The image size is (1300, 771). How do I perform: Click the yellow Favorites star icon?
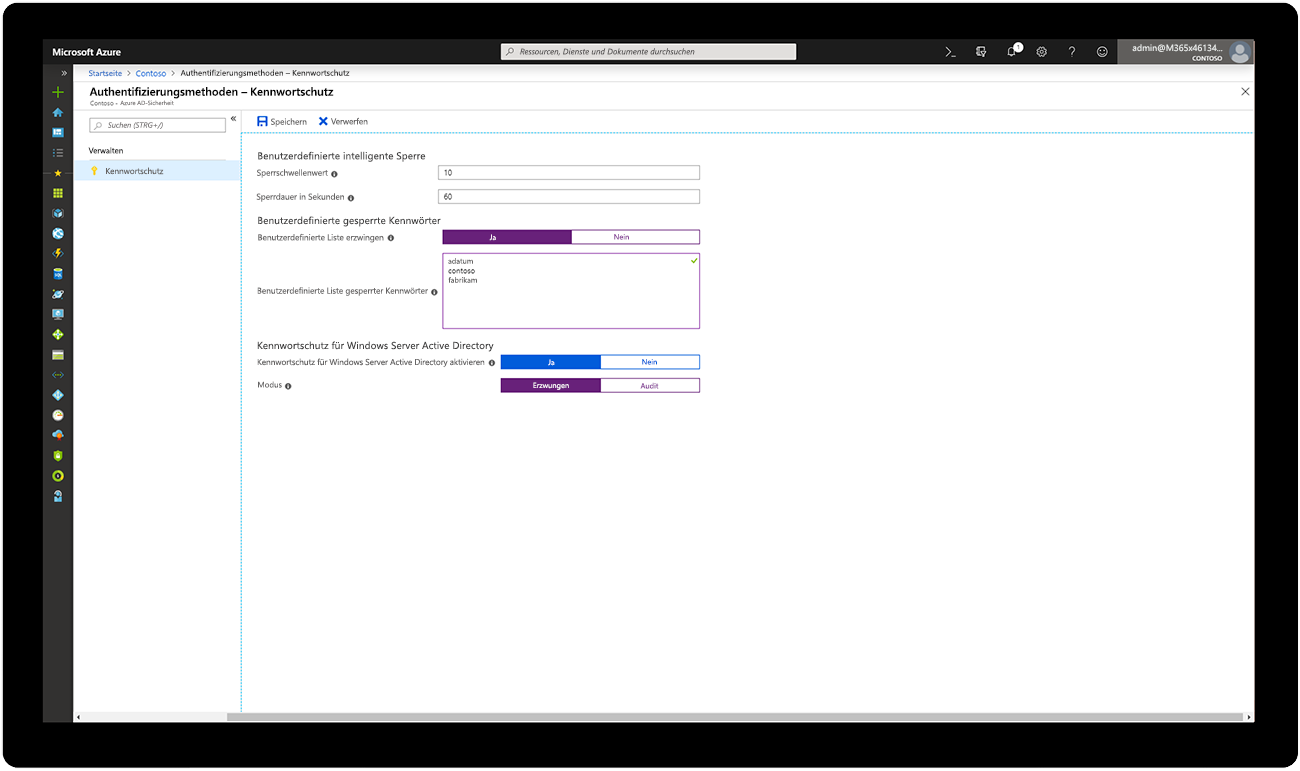click(58, 173)
